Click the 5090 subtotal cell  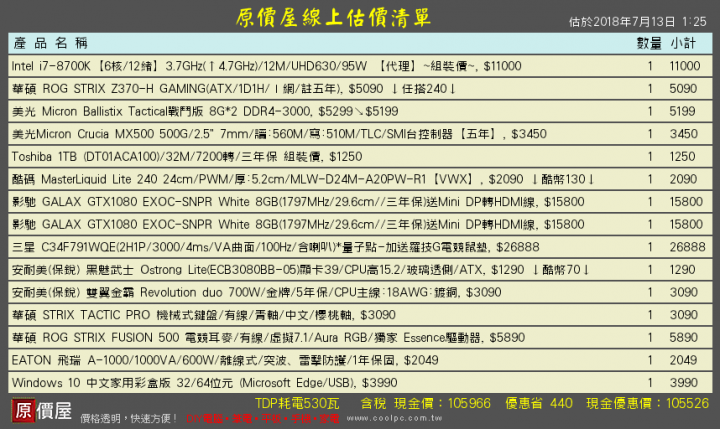(683, 89)
